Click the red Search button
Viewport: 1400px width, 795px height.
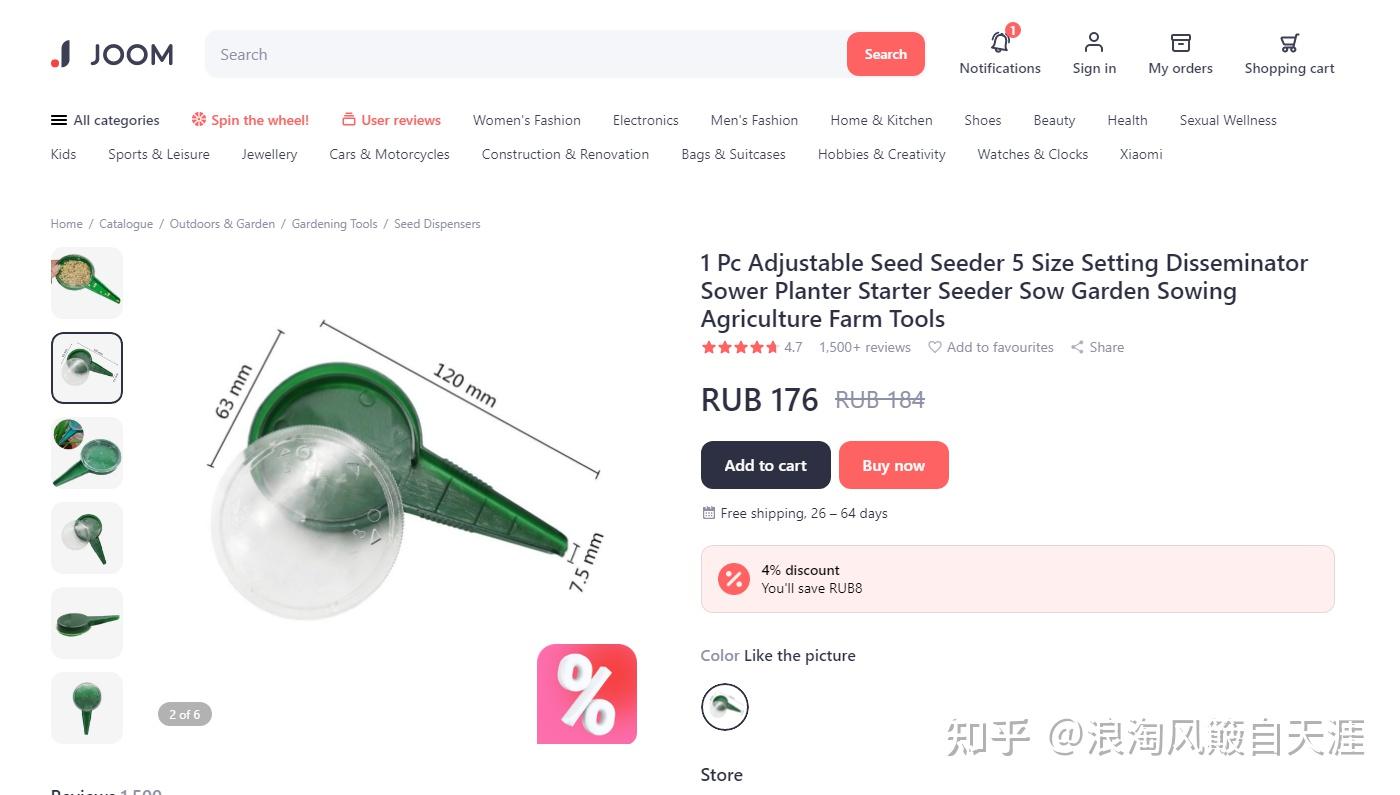pyautogui.click(x=886, y=54)
